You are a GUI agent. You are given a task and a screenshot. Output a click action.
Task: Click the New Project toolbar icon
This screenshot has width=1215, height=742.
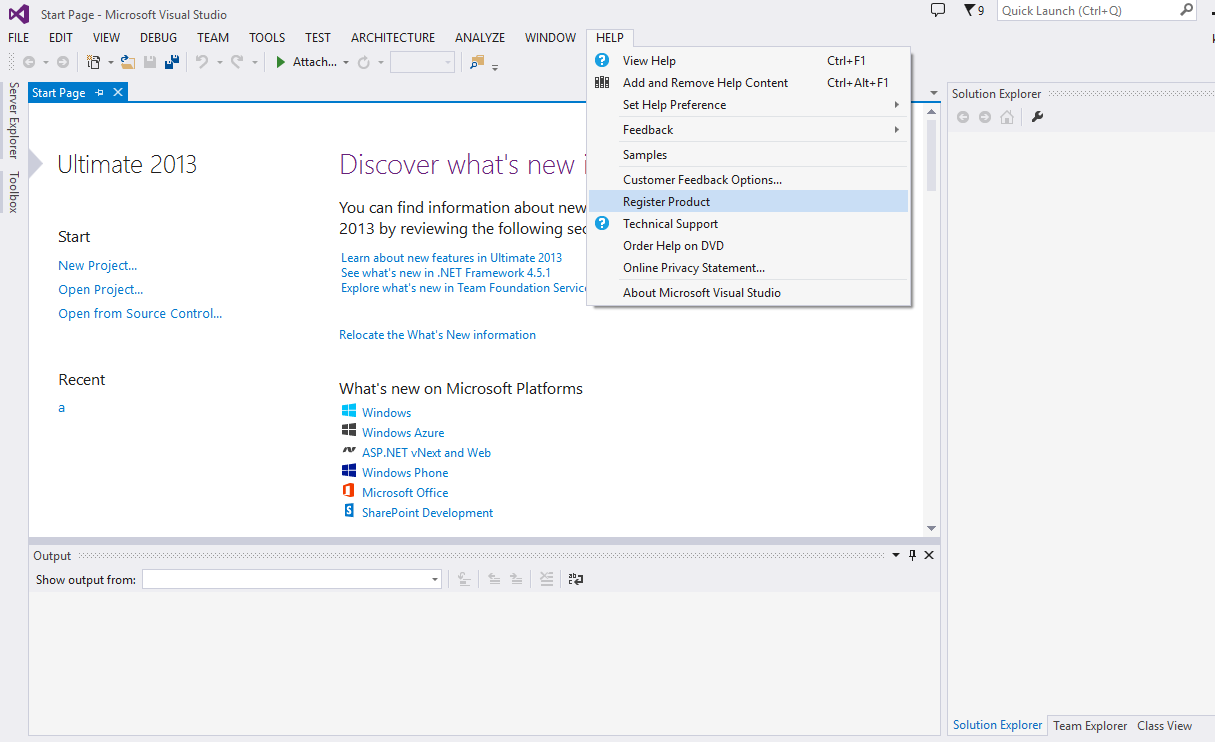(x=94, y=62)
